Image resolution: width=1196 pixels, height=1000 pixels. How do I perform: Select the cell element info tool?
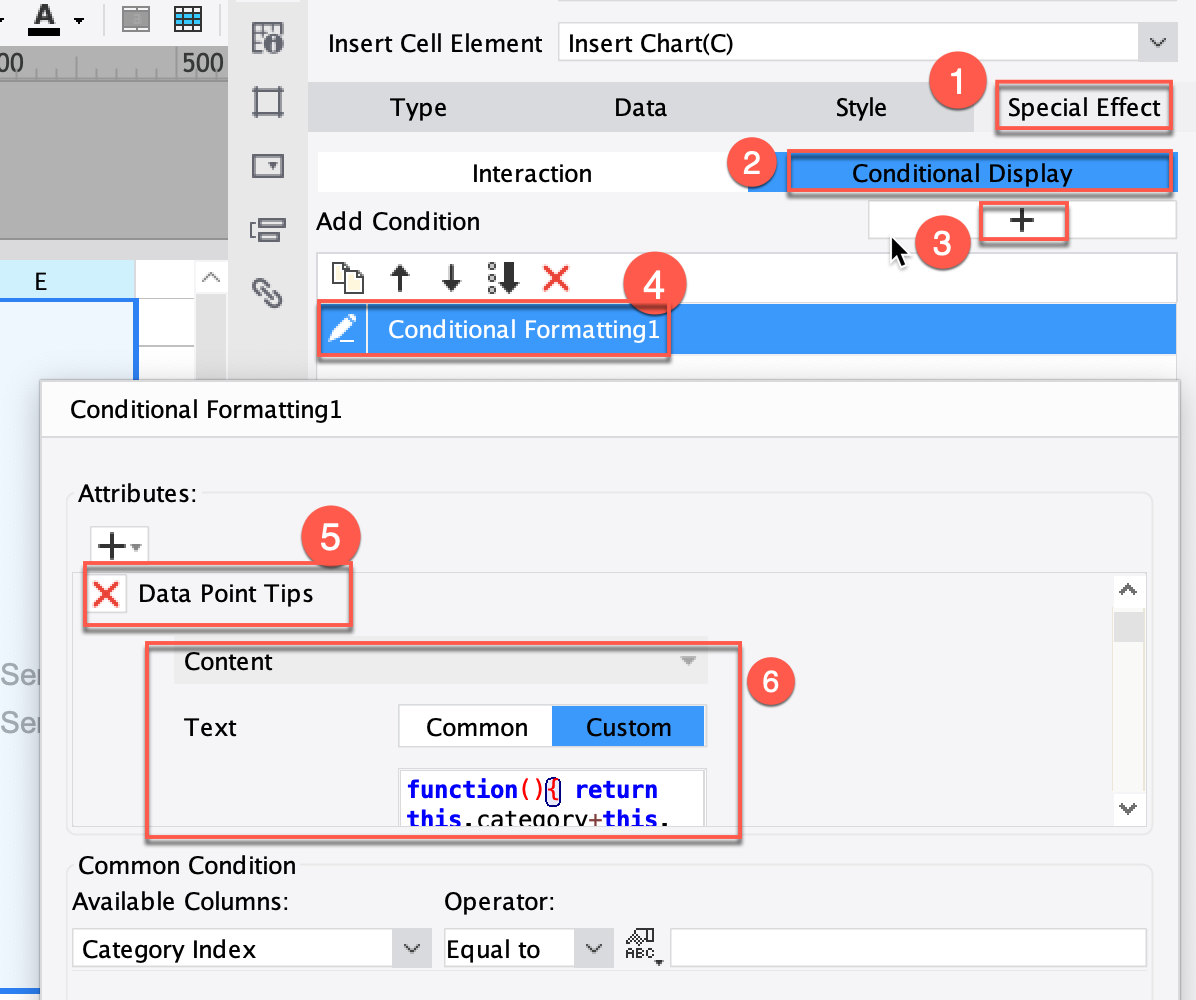click(267, 38)
